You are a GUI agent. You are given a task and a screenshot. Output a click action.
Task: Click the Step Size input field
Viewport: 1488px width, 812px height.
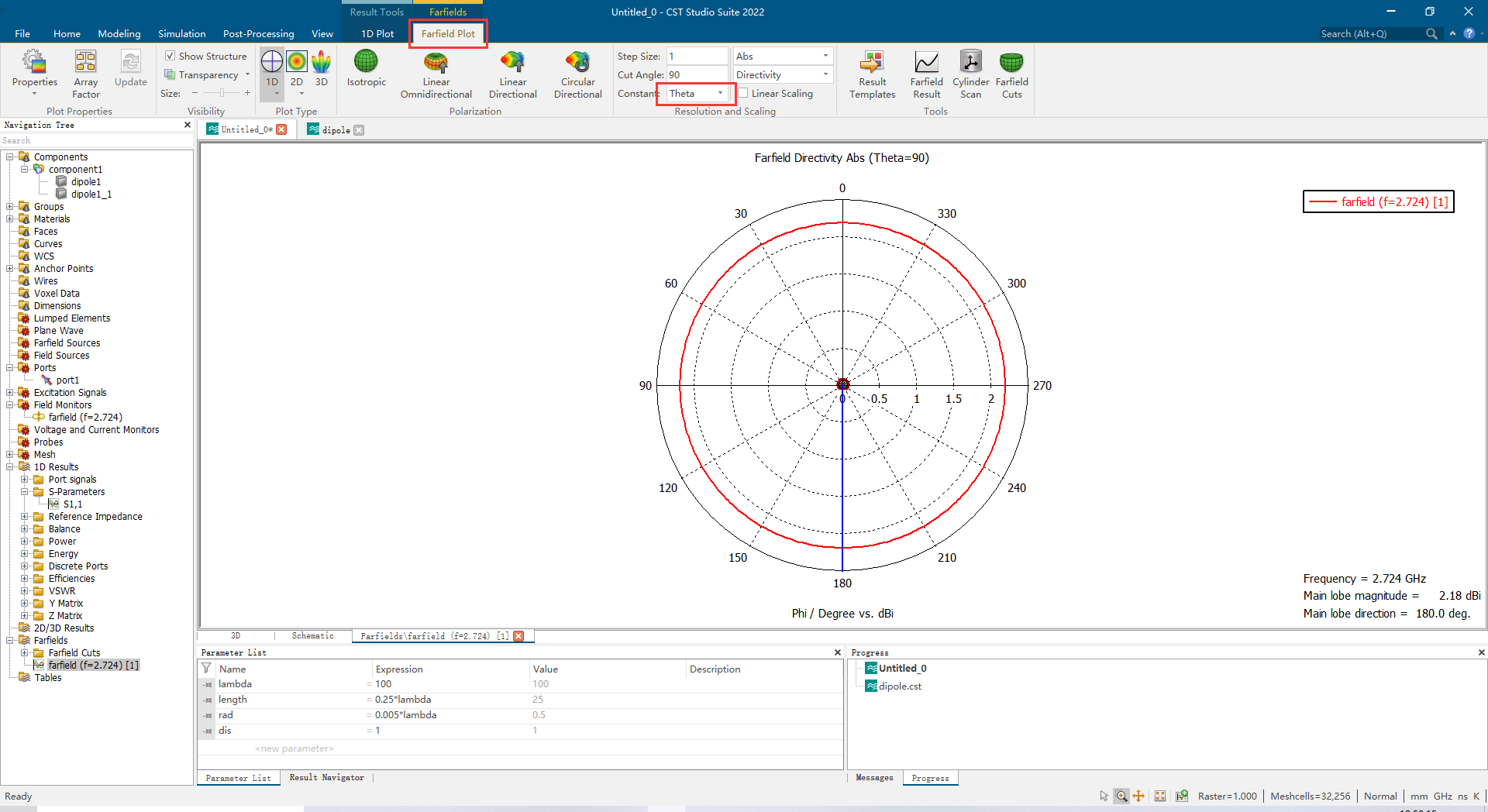click(x=697, y=56)
